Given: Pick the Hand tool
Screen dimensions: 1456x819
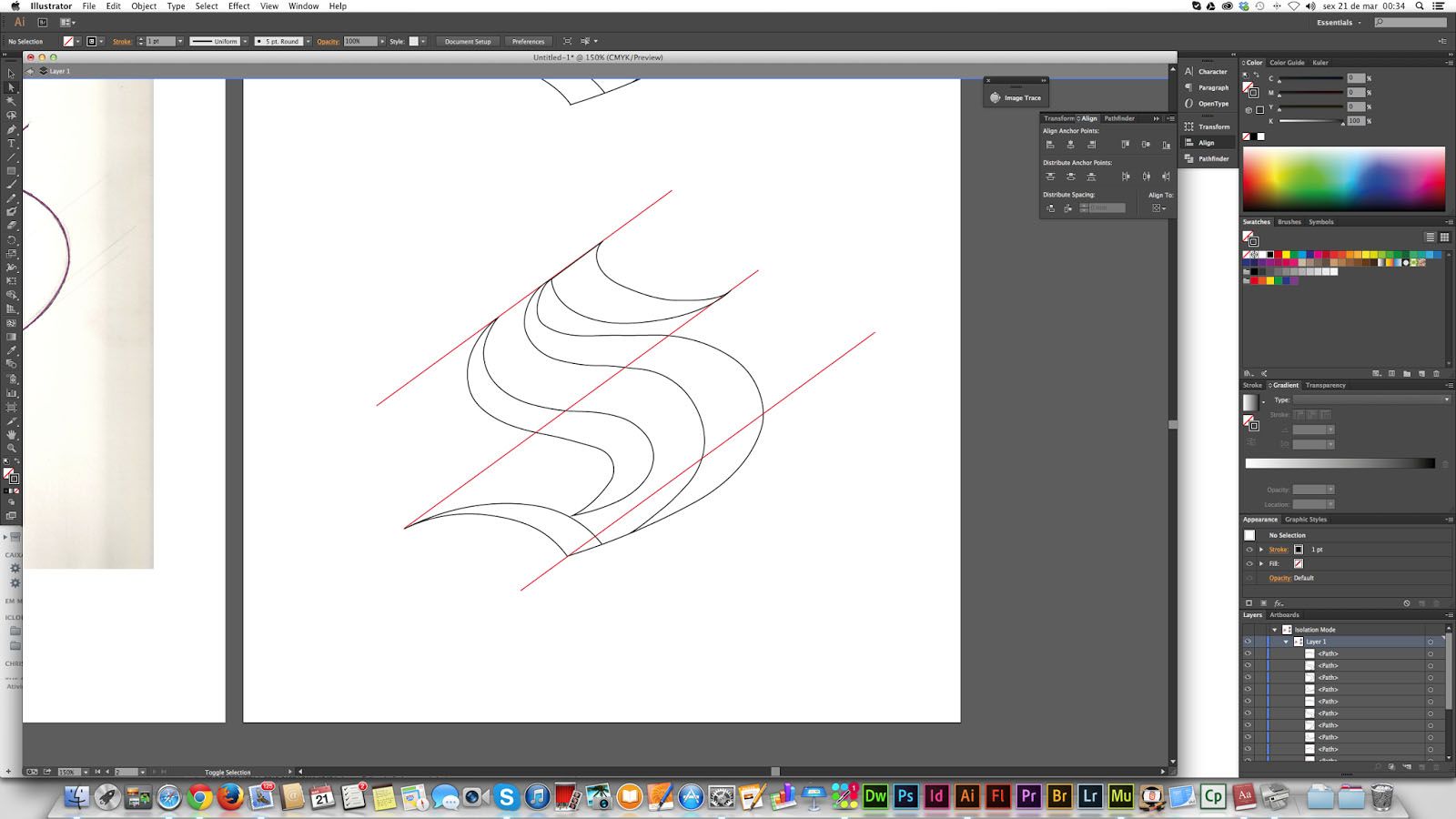Looking at the screenshot, I should pyautogui.click(x=12, y=434).
